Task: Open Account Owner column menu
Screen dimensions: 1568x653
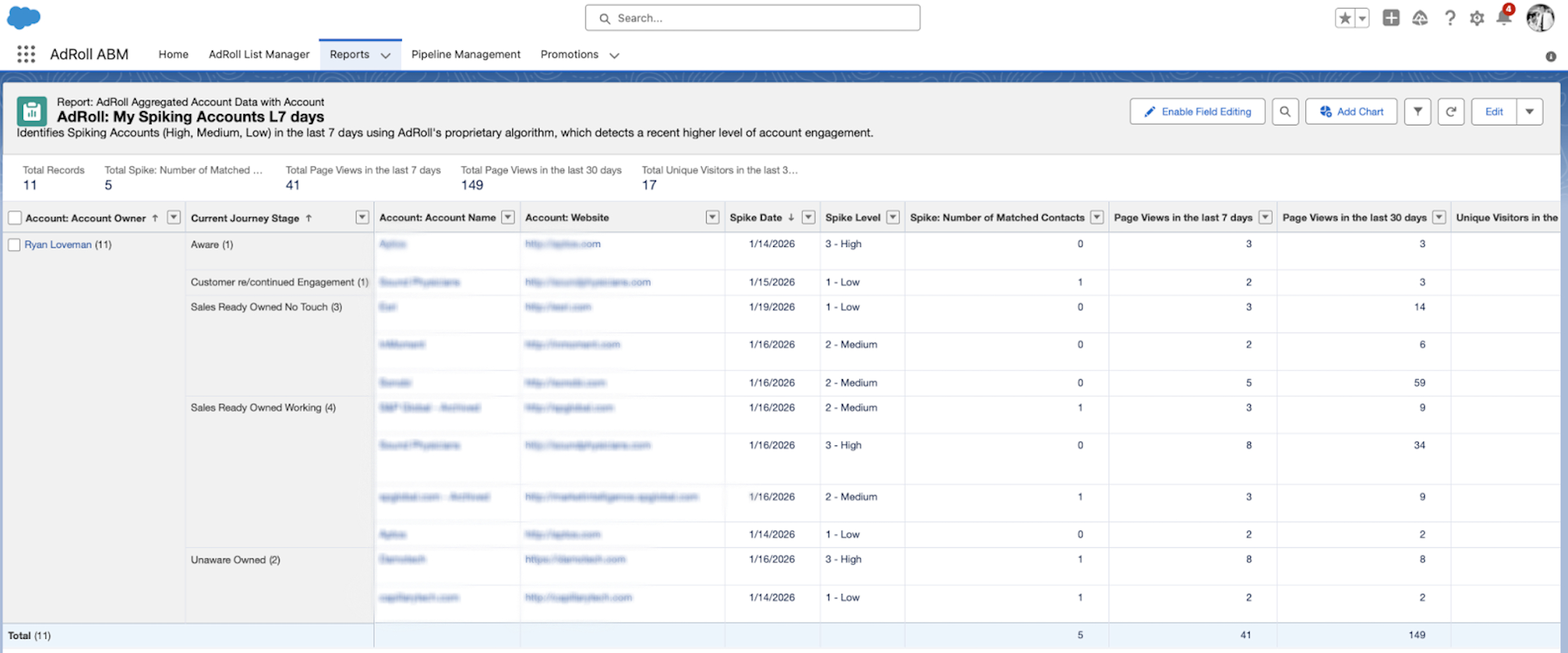Action: (x=174, y=218)
